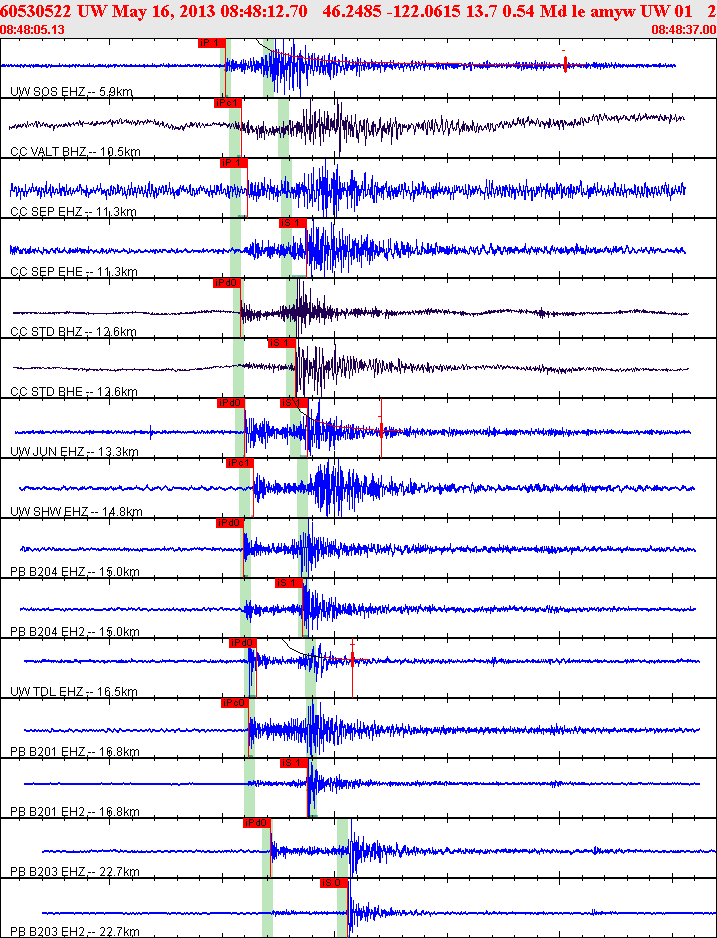Click the 'PB B204 EH2 -- 15.0km' trace label
Screen dimensions: 717x938
[75, 631]
